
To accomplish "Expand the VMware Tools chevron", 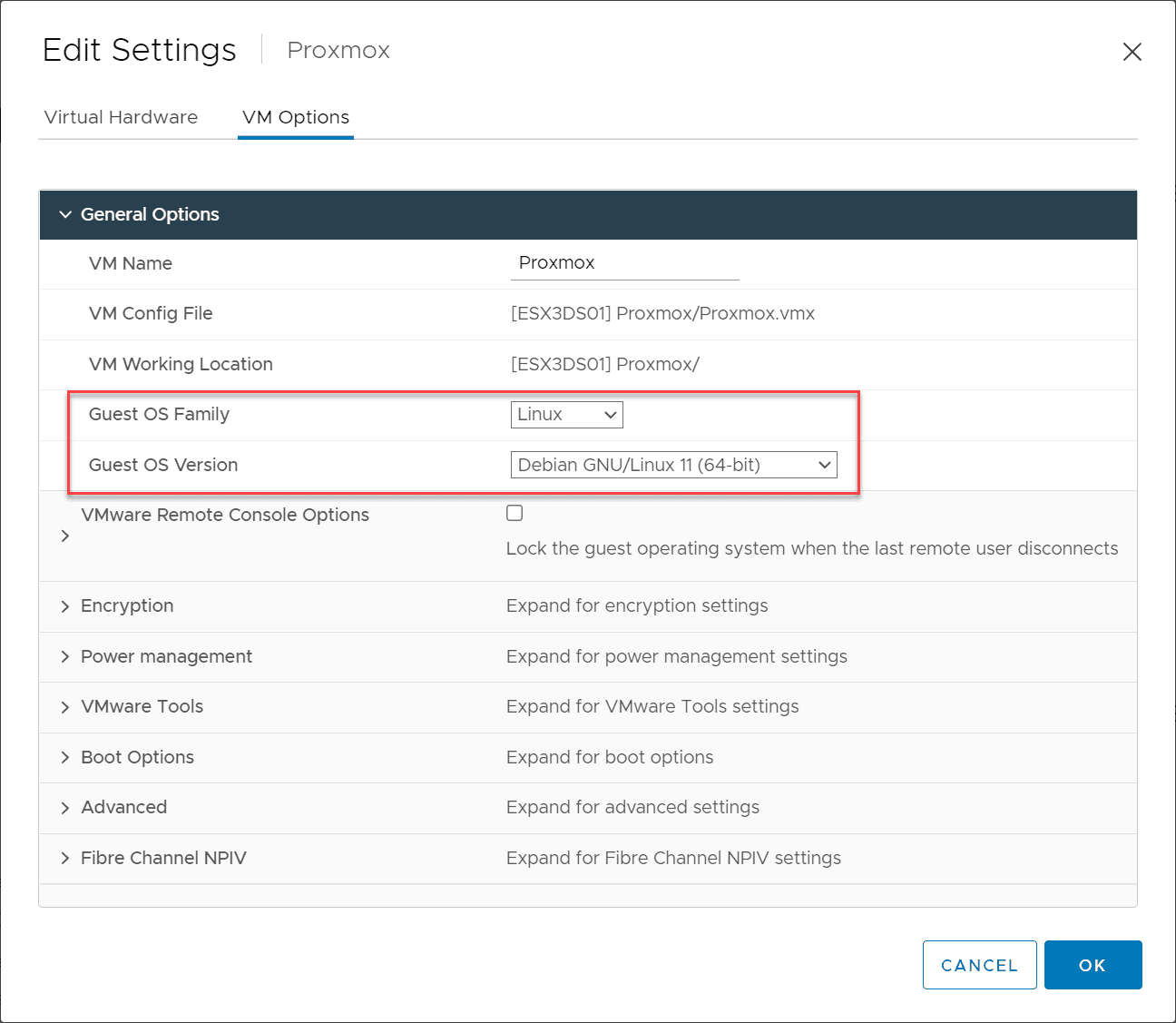I will click(x=65, y=707).
